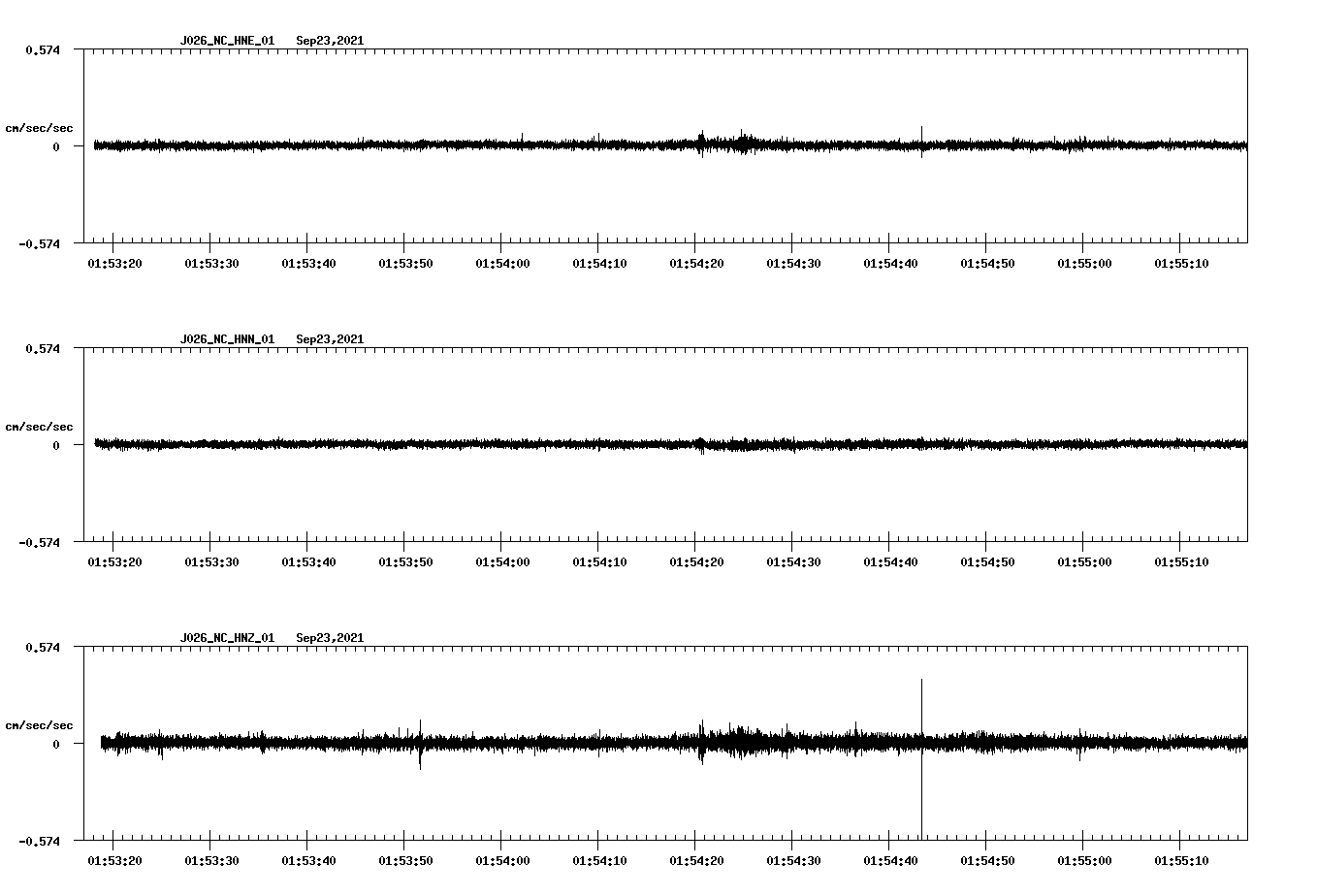
Task: Click the Sep23,2021 date on the HNN plot
Action: click(330, 339)
